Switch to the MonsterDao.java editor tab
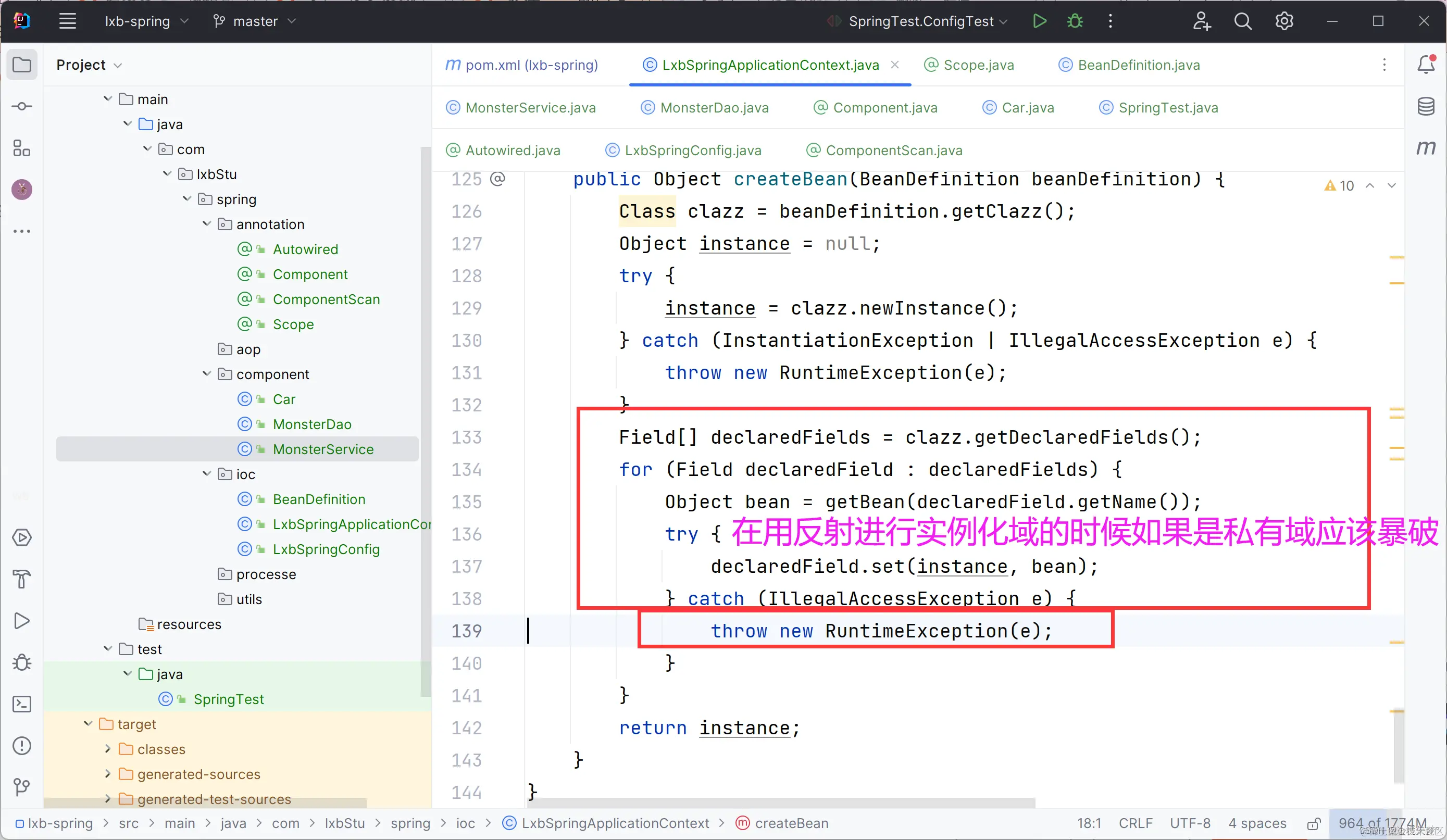1447x840 pixels. (x=714, y=107)
